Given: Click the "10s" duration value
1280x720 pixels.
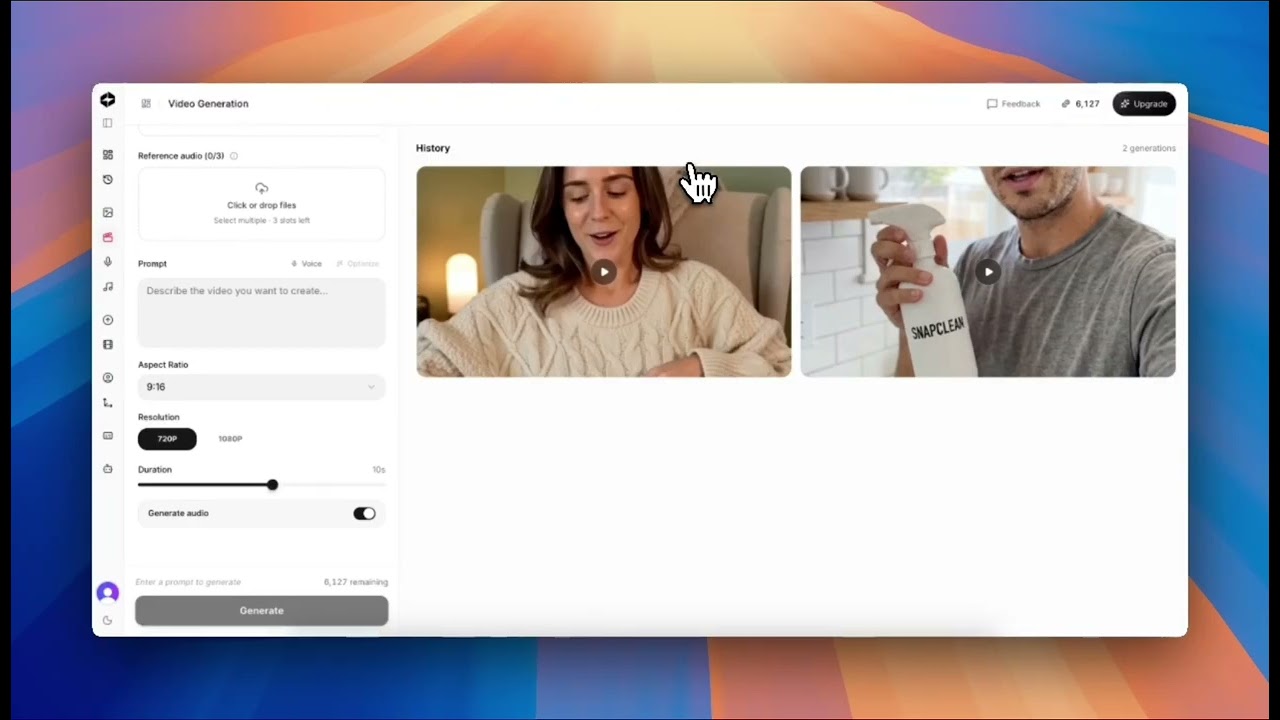Looking at the screenshot, I should point(379,470).
